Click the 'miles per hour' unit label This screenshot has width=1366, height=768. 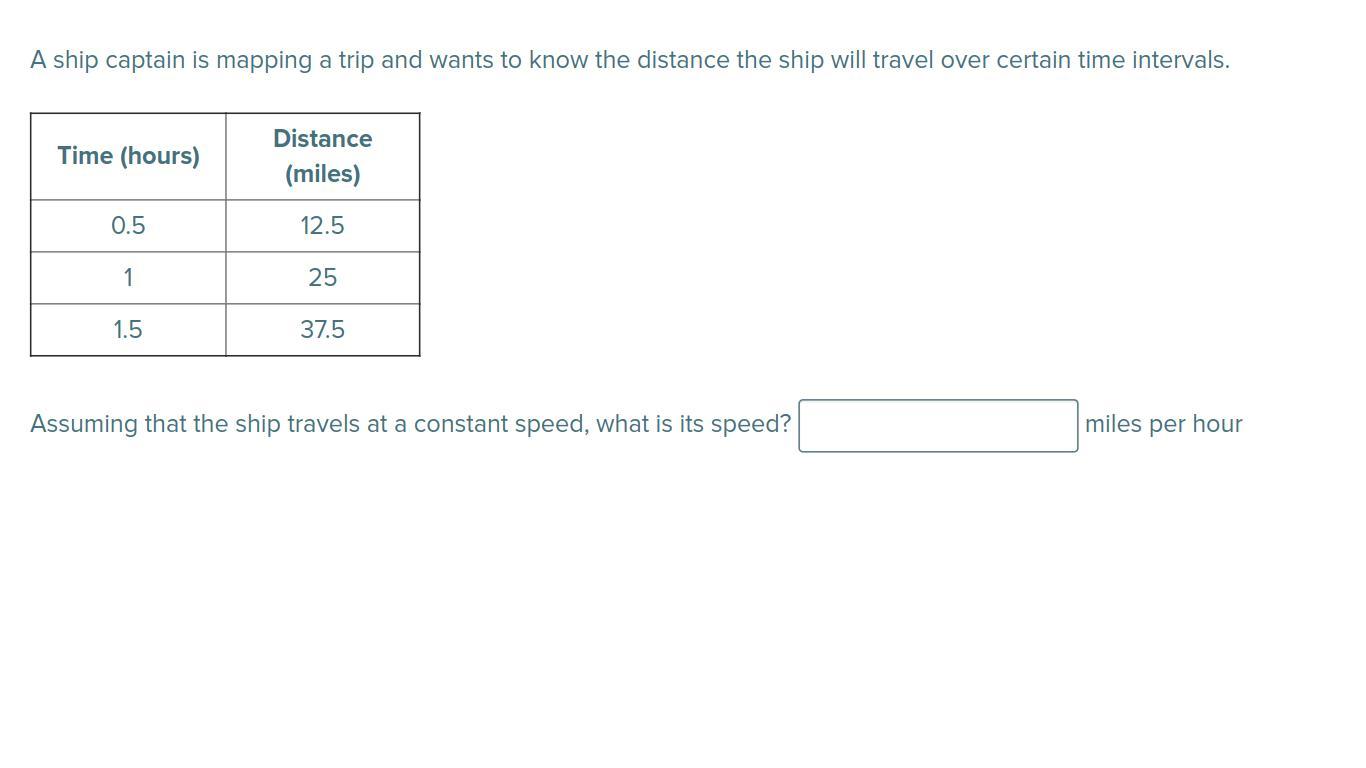(1164, 424)
